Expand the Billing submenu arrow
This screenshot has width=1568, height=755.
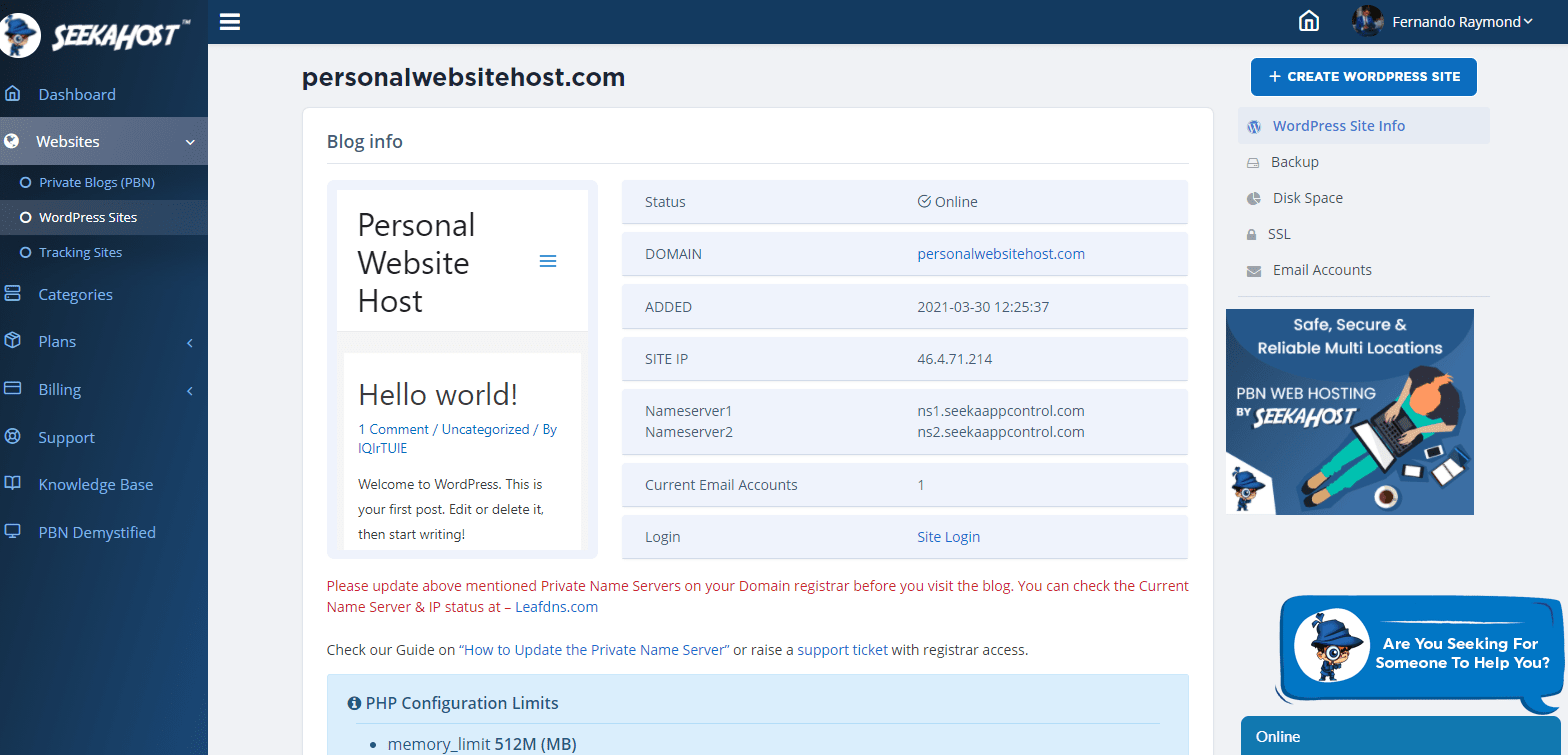tap(190, 391)
